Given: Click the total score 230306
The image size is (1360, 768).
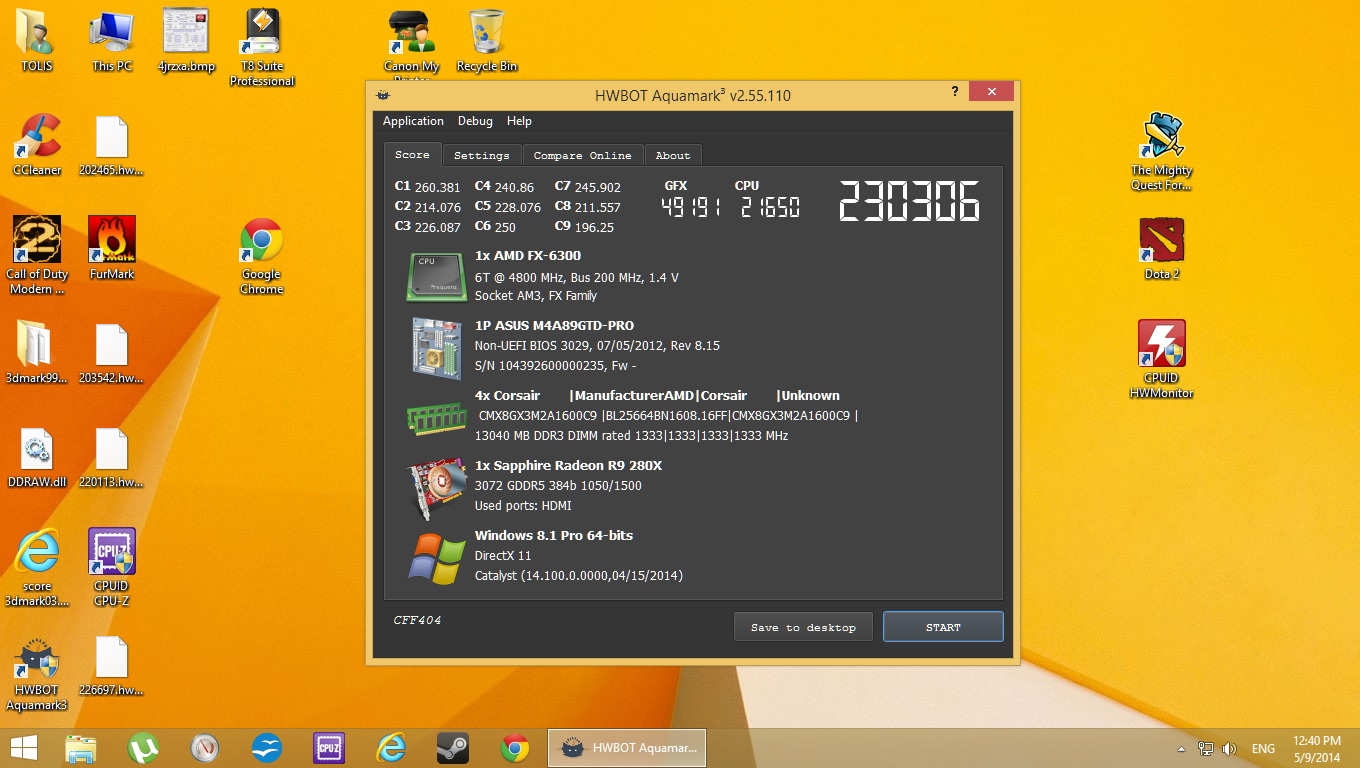Looking at the screenshot, I should 908,202.
